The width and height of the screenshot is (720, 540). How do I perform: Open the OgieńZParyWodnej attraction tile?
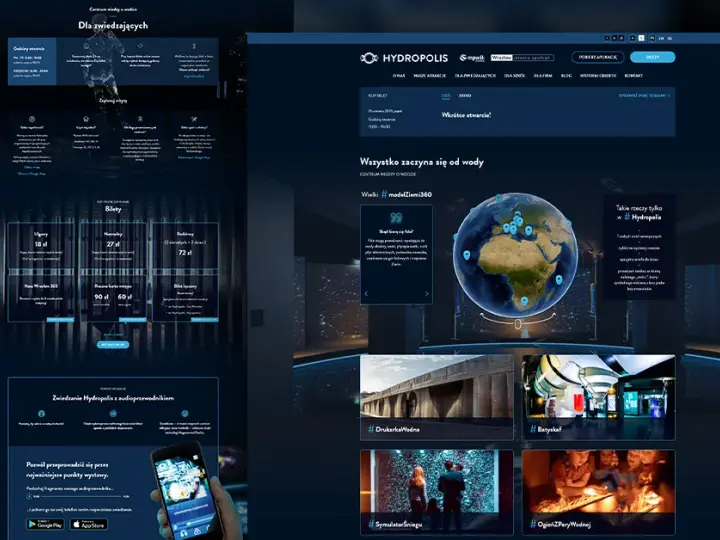pos(598,492)
